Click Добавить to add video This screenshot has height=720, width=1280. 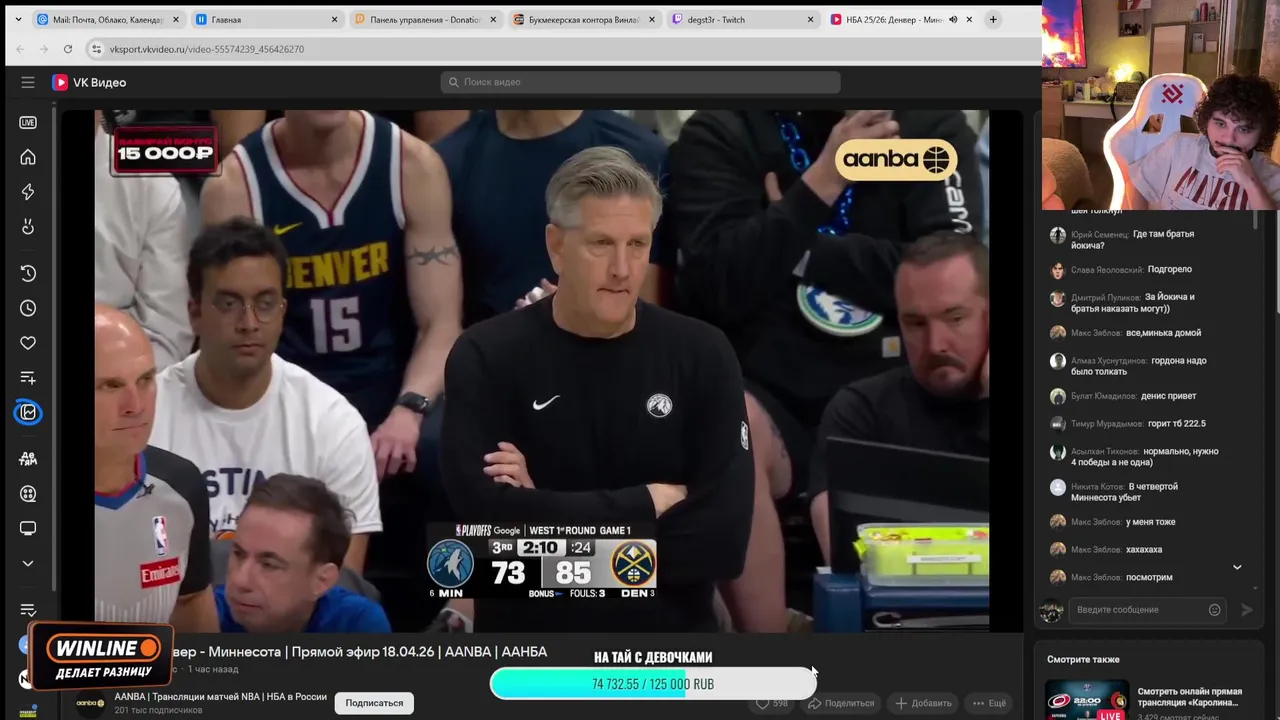(923, 703)
